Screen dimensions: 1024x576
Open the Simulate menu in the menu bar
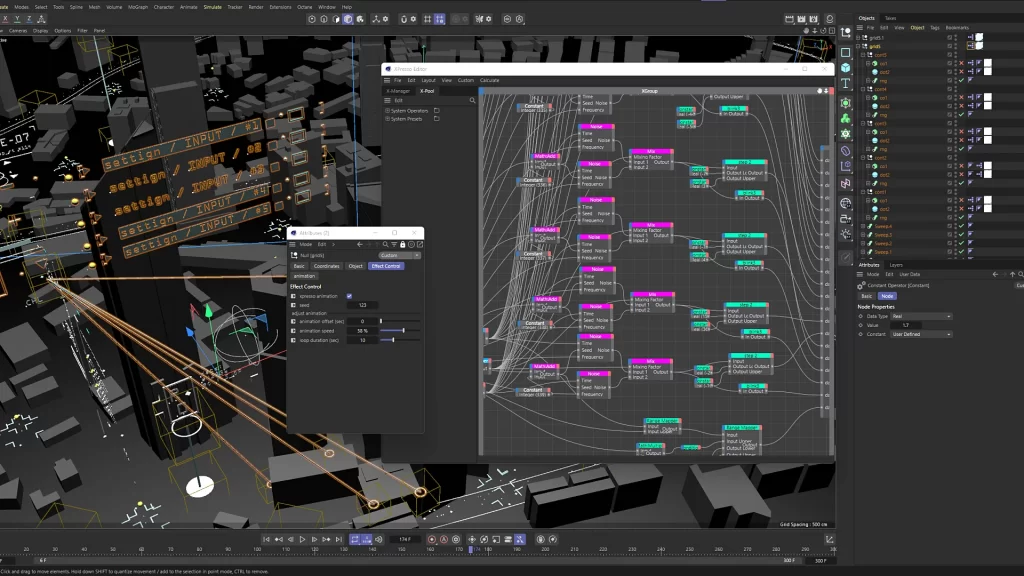pyautogui.click(x=212, y=6)
